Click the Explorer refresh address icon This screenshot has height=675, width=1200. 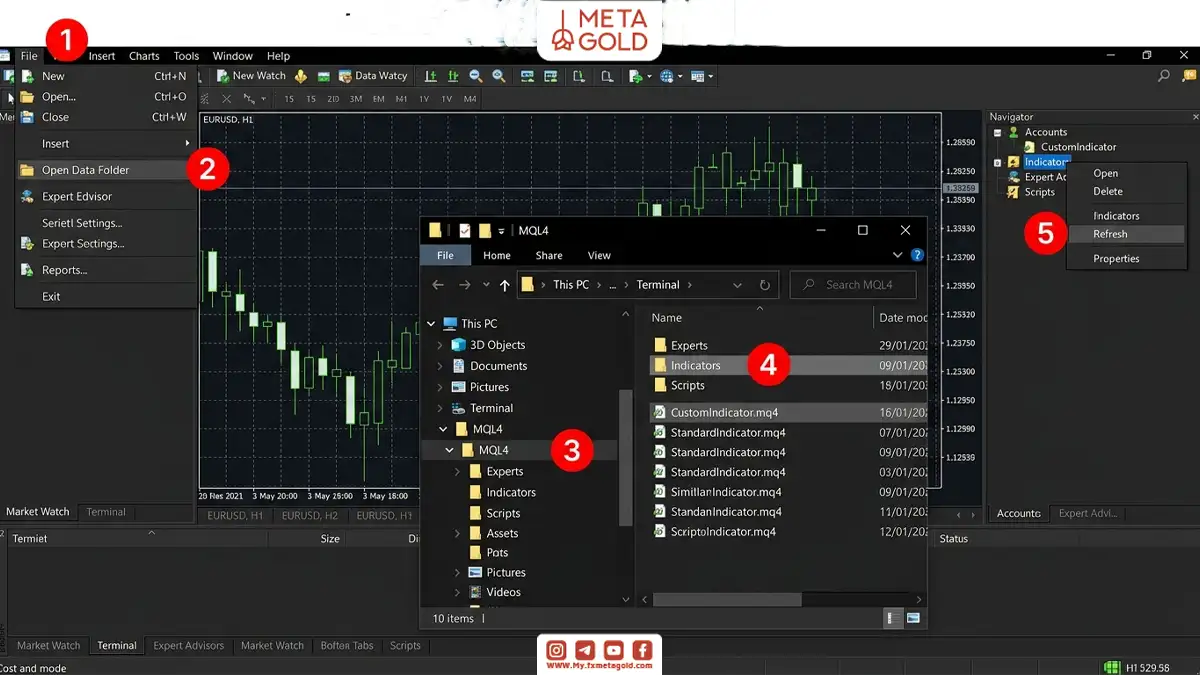click(765, 285)
